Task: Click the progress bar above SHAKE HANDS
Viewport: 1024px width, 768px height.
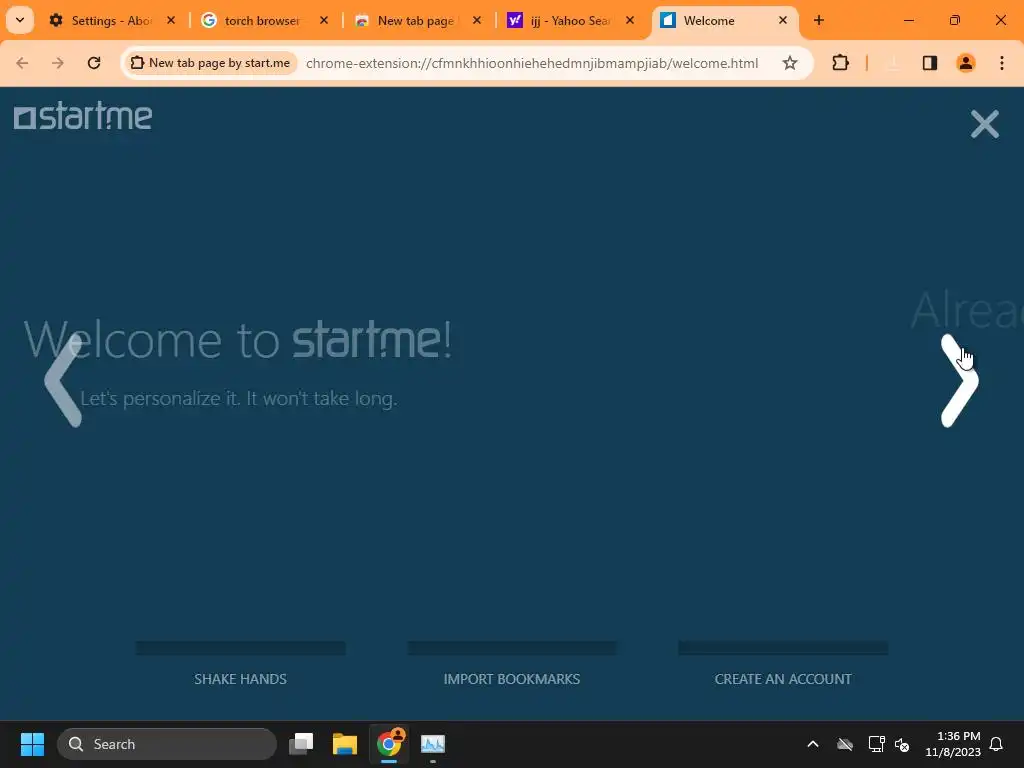Action: point(240,648)
